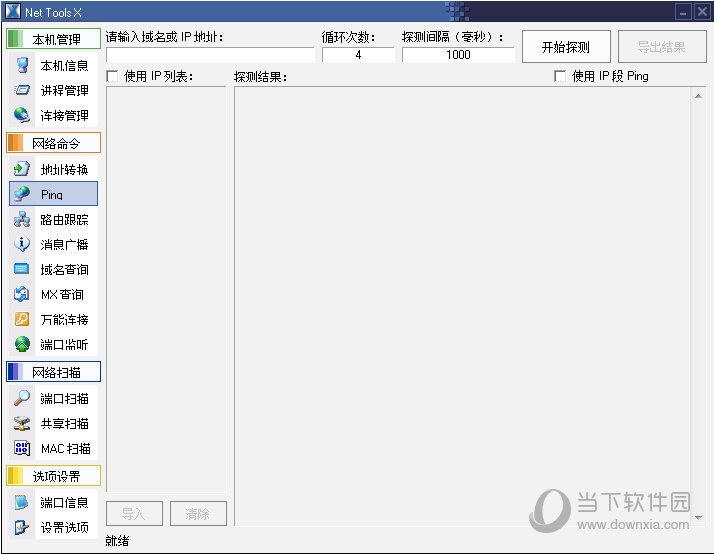Click the 探测间隔 field showing 1000
The height and width of the screenshot is (554, 714).
458,55
